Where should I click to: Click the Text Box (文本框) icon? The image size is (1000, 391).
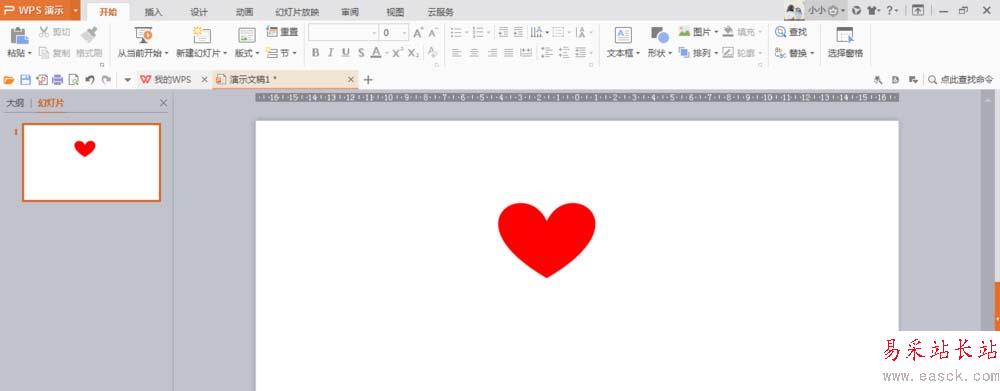pyautogui.click(x=623, y=35)
